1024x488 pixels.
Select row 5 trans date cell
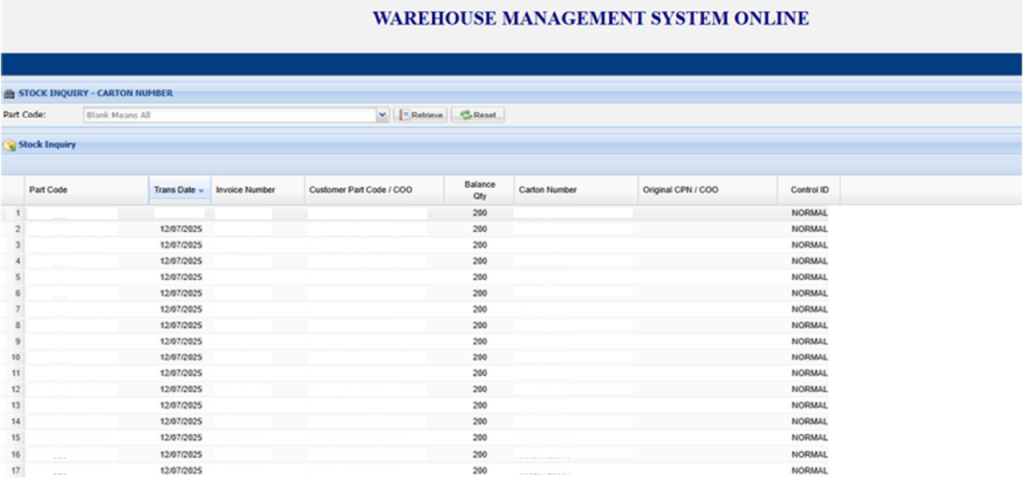tap(181, 277)
